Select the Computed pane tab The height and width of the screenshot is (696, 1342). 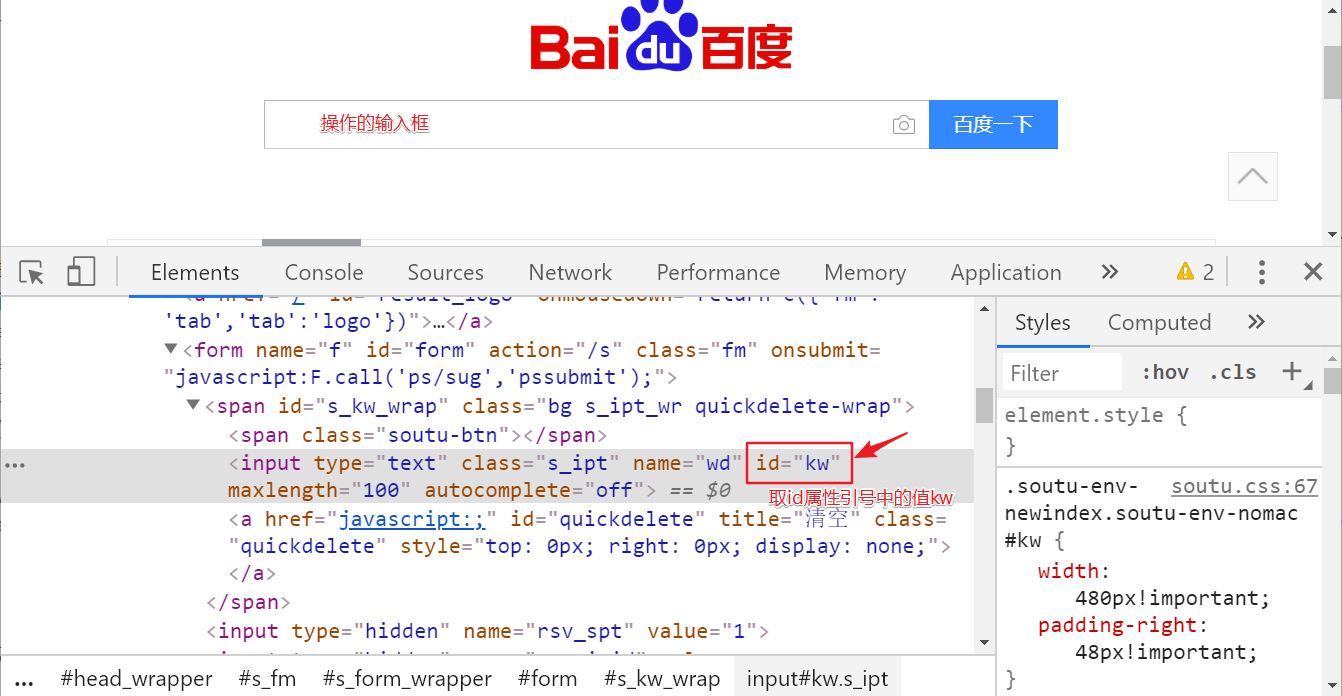point(1159,322)
